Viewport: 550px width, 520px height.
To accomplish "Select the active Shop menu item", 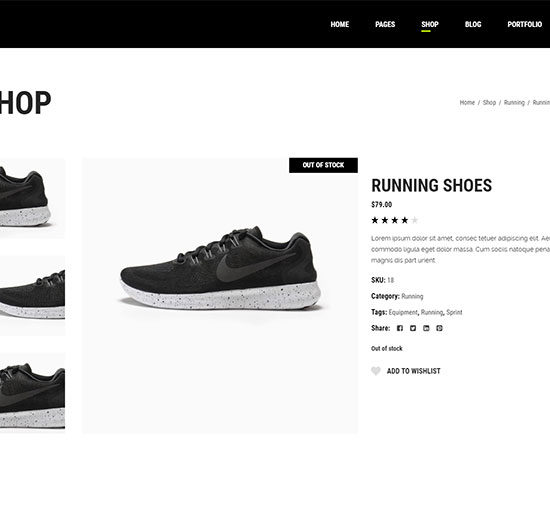I will (430, 24).
